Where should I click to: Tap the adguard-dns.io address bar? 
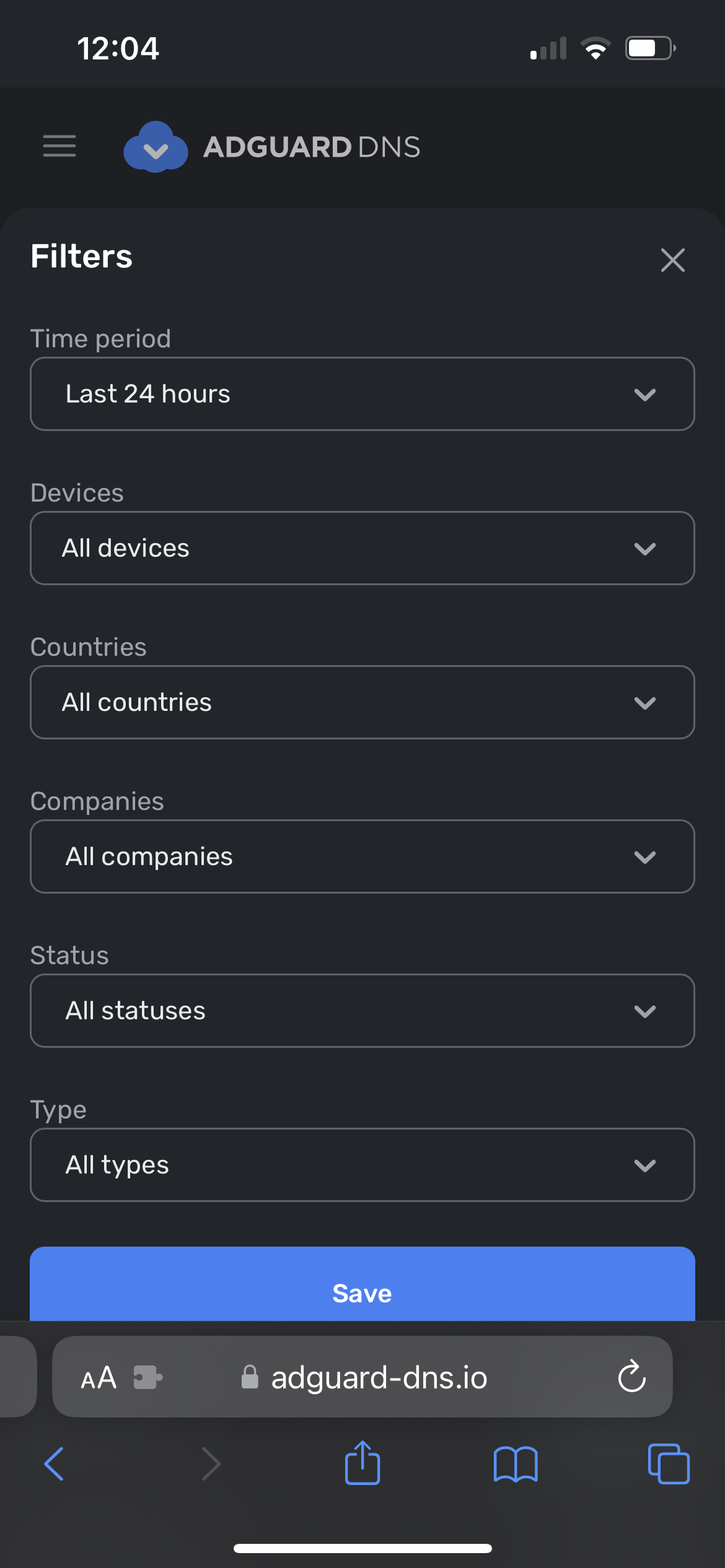[378, 1377]
